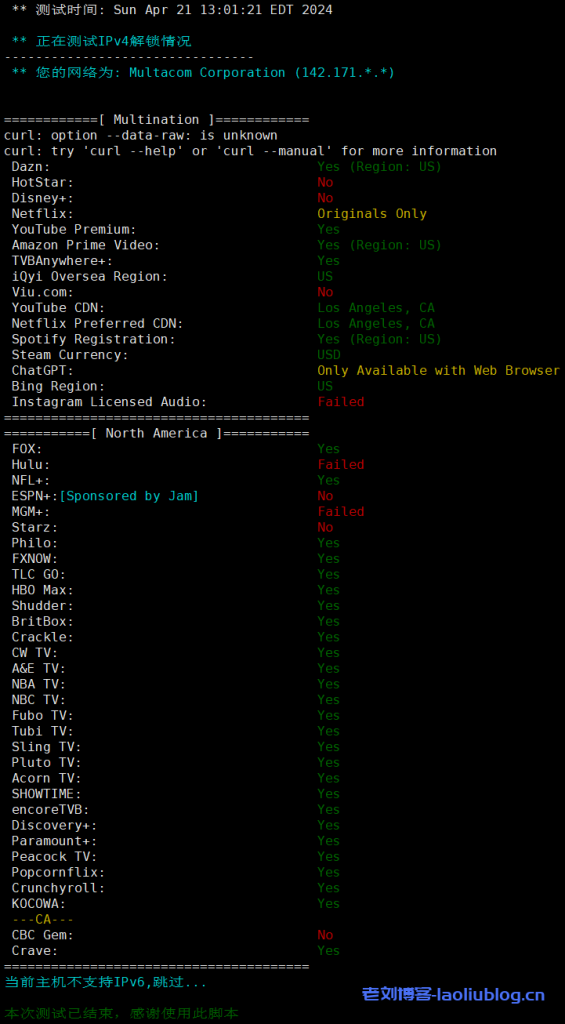Click the Netflix 'Originals Only' result

[x=372, y=214]
